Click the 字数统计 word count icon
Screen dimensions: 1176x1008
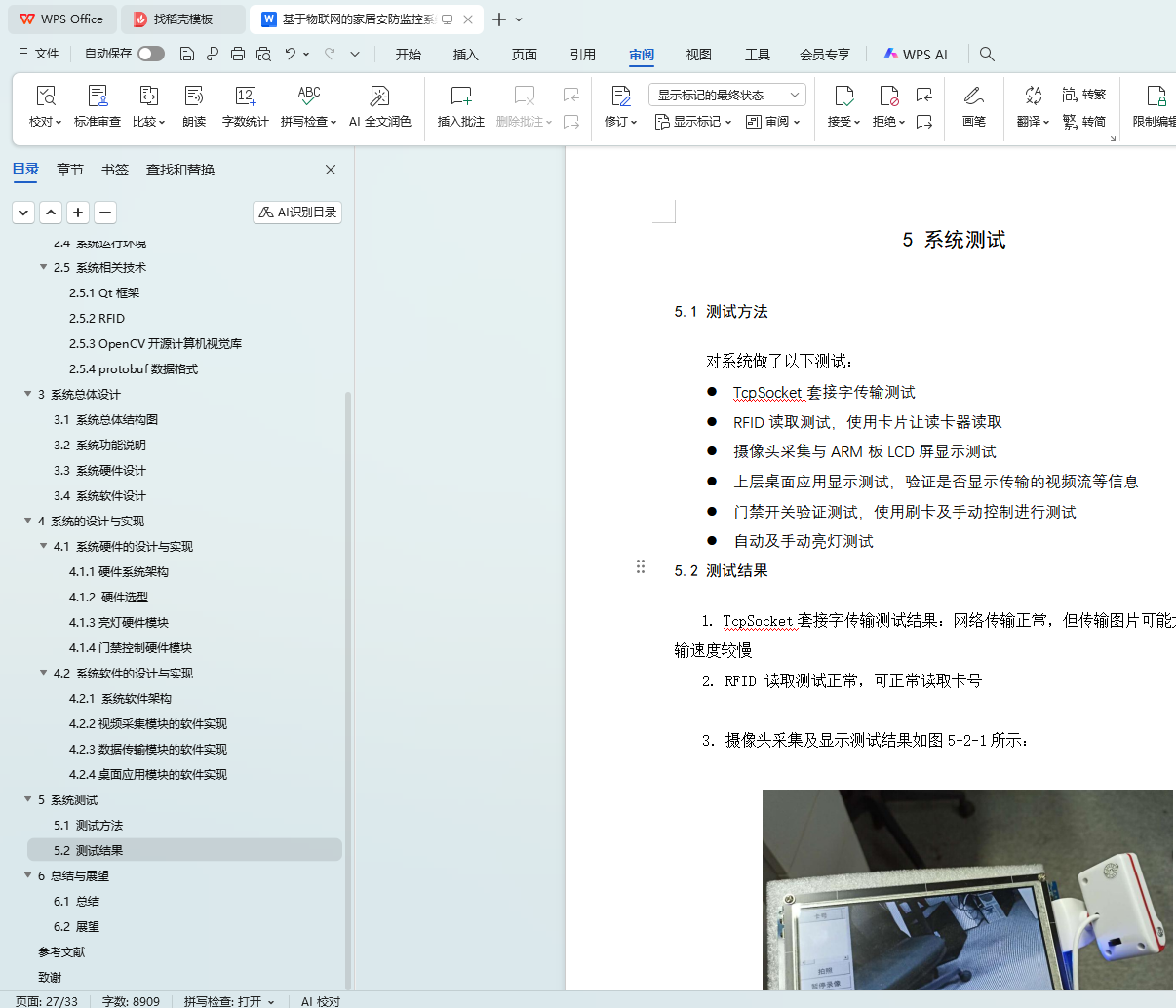pyautogui.click(x=245, y=105)
